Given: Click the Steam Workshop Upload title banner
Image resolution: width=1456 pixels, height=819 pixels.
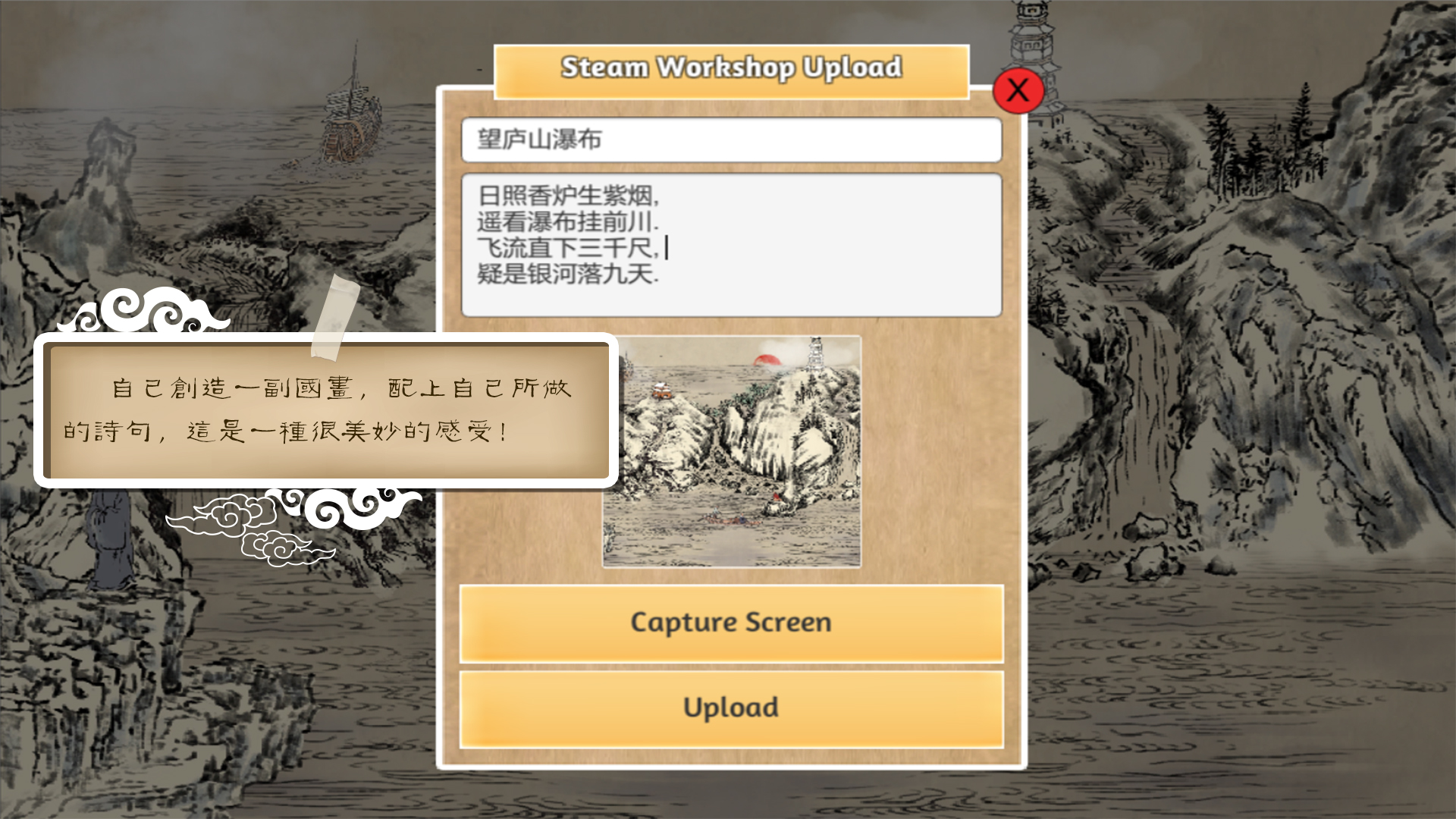Looking at the screenshot, I should click(x=731, y=70).
